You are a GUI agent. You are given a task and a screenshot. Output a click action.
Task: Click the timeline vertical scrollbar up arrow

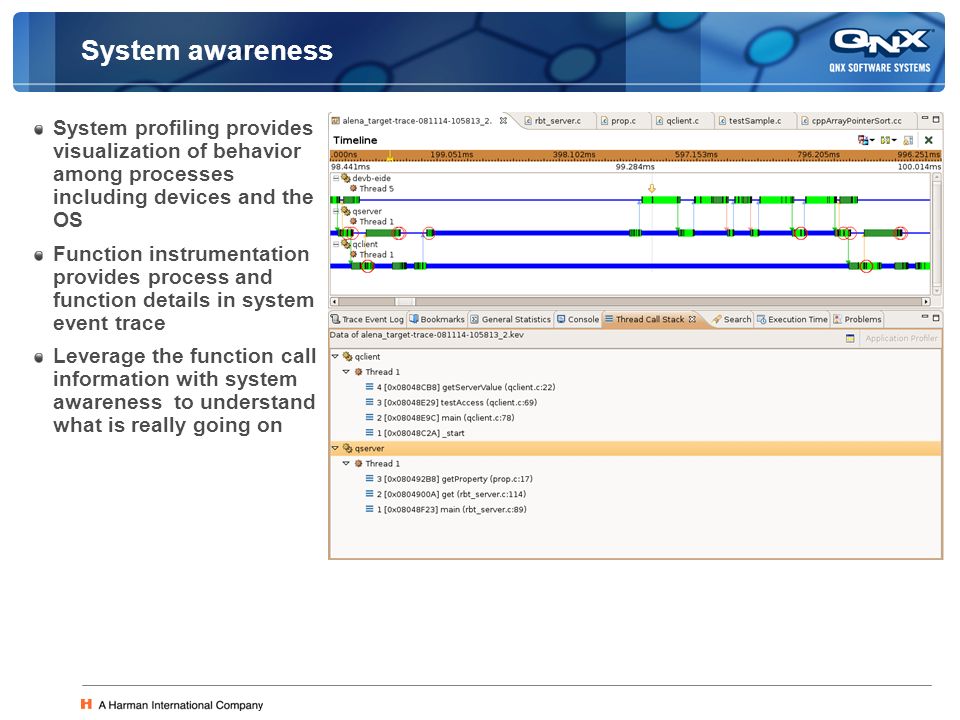click(936, 177)
